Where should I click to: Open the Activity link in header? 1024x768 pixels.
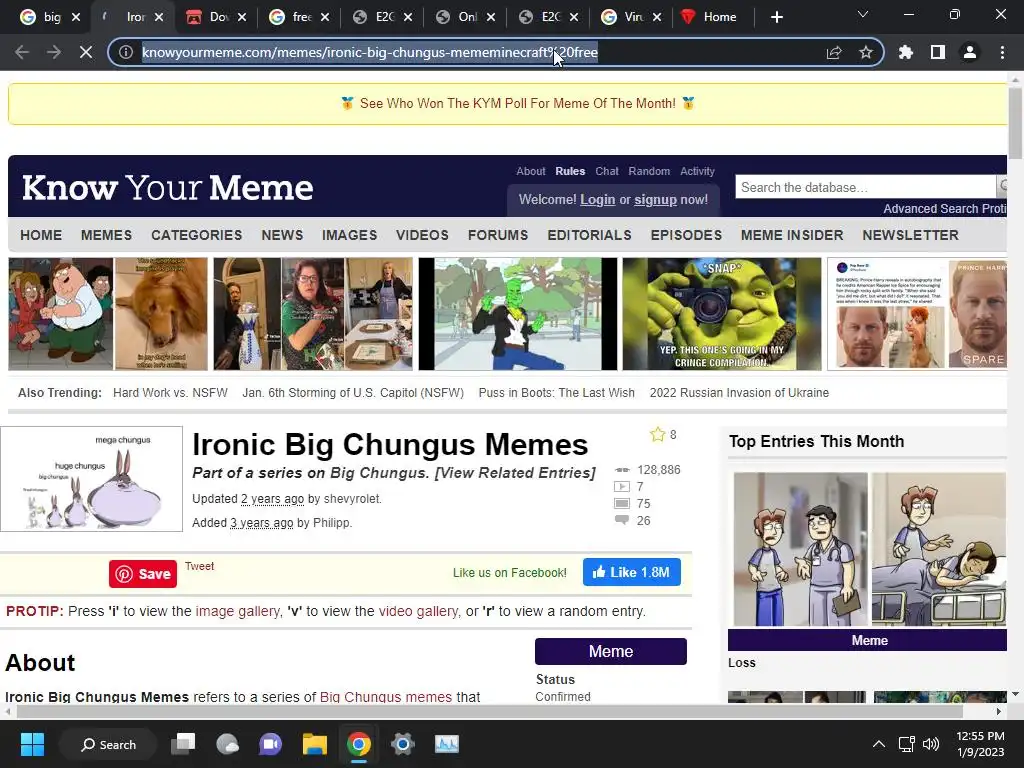pos(697,171)
